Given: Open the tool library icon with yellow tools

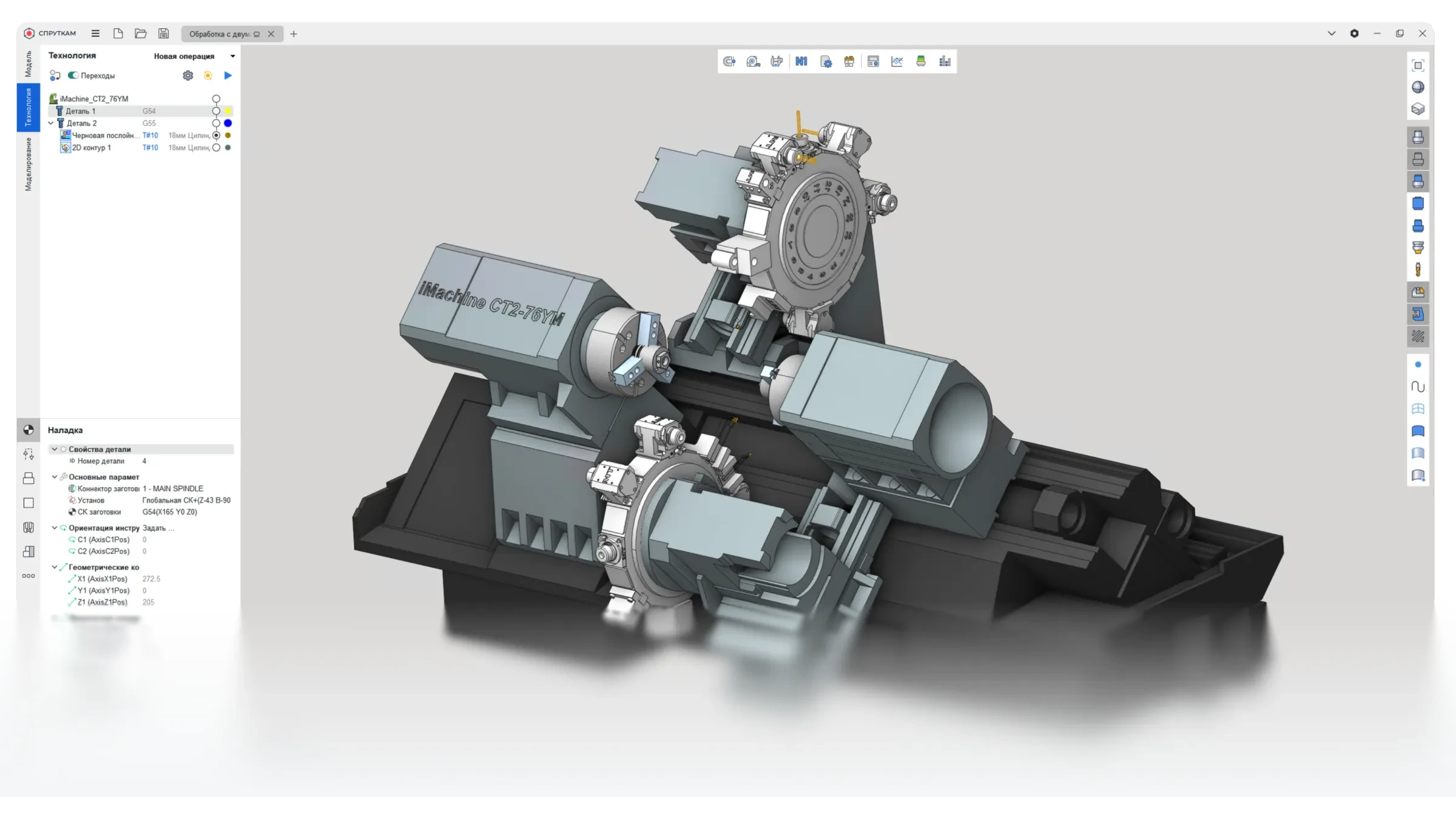Looking at the screenshot, I should coord(849,61).
